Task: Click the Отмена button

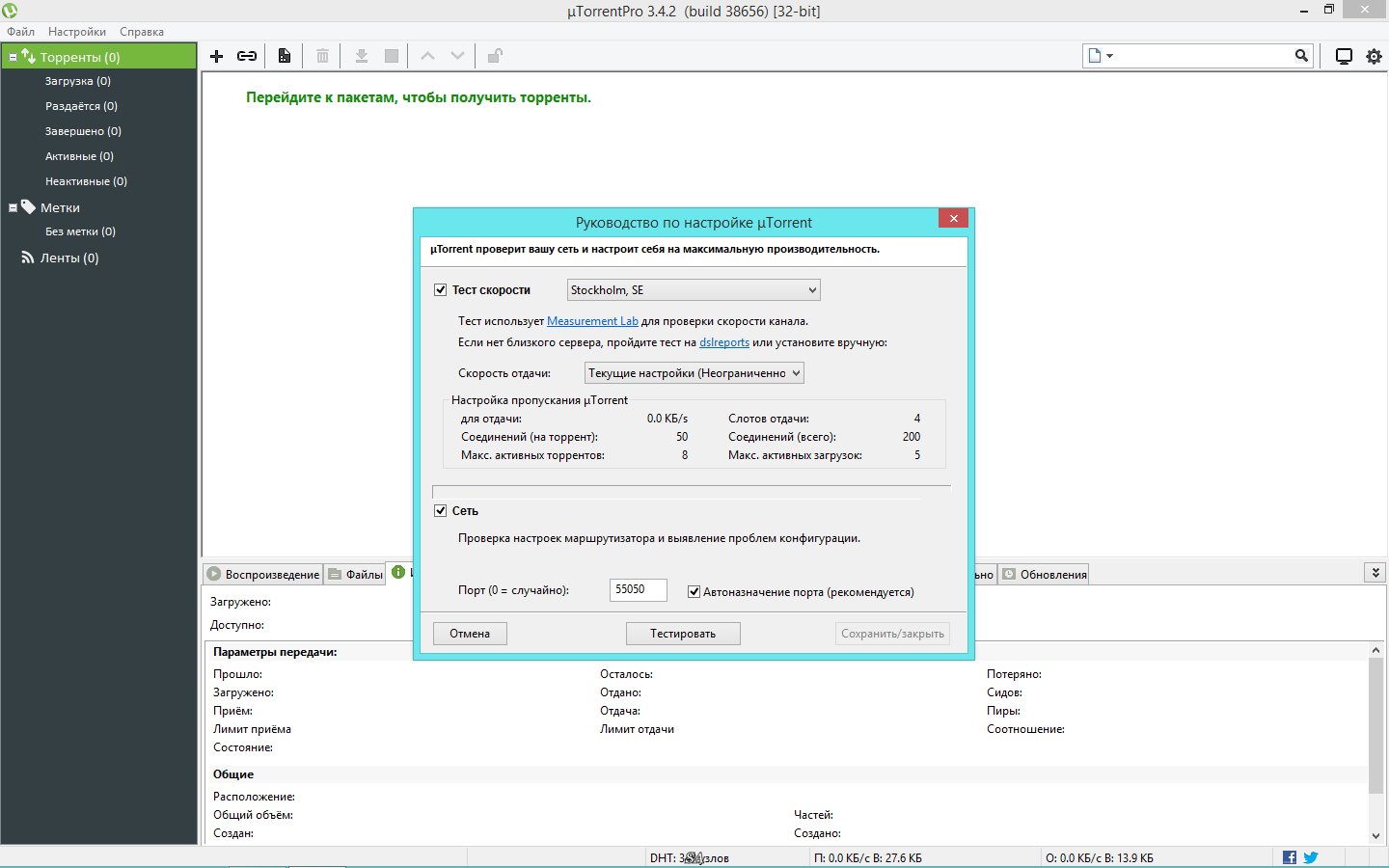Action: click(470, 633)
